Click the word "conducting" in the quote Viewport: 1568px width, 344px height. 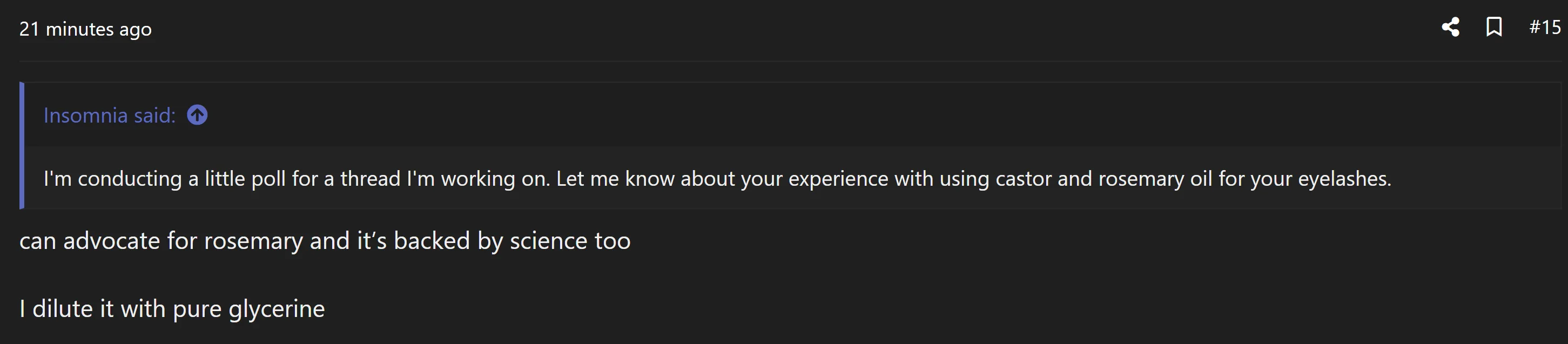pyautogui.click(x=130, y=178)
